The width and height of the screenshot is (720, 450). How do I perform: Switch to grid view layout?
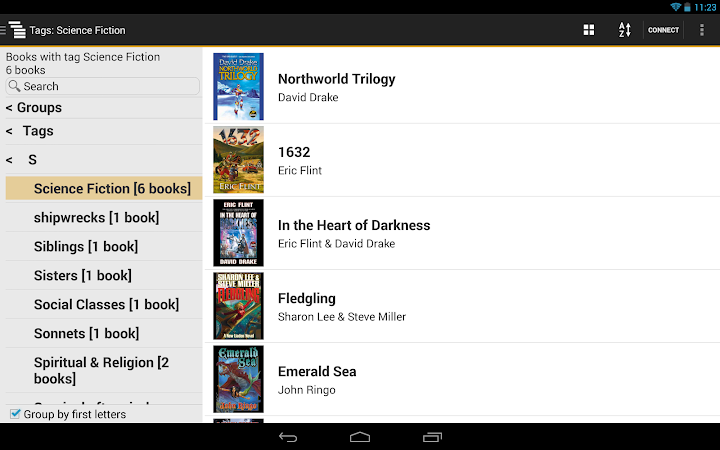click(x=589, y=30)
